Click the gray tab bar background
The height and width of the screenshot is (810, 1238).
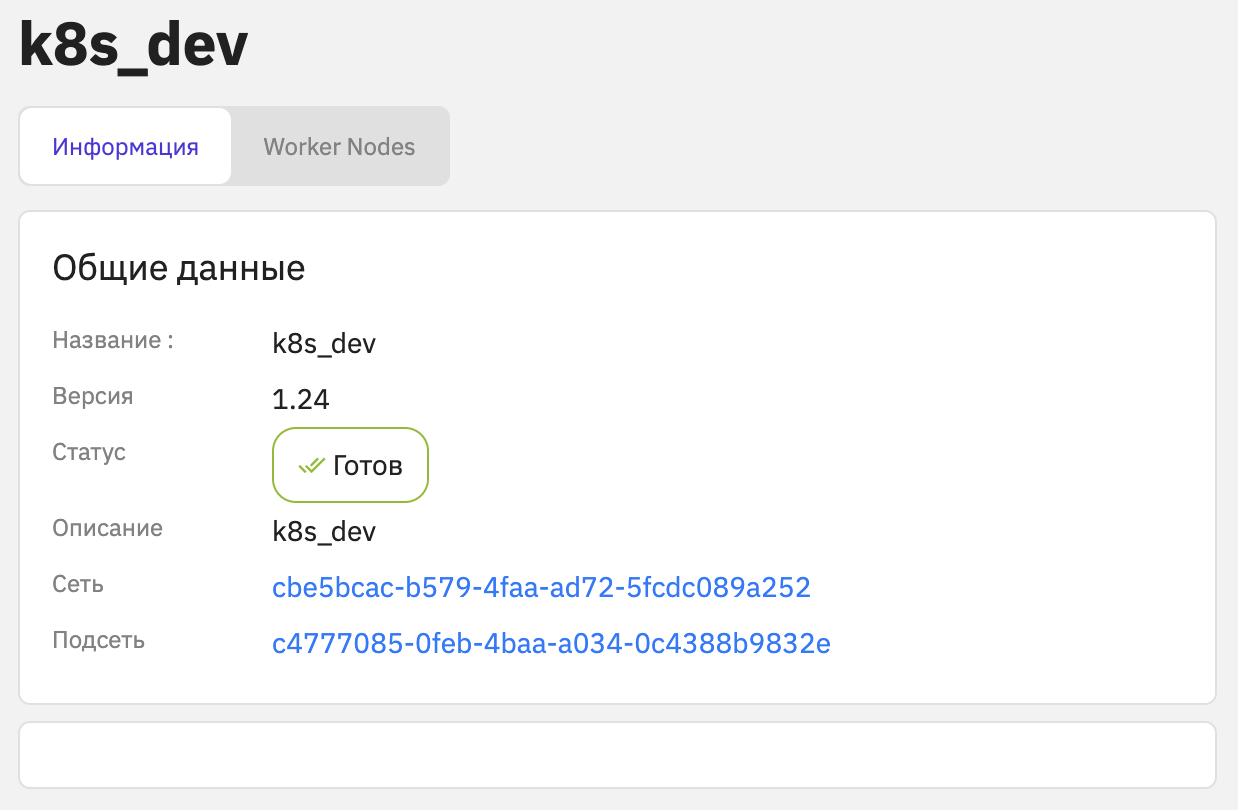(x=234, y=146)
